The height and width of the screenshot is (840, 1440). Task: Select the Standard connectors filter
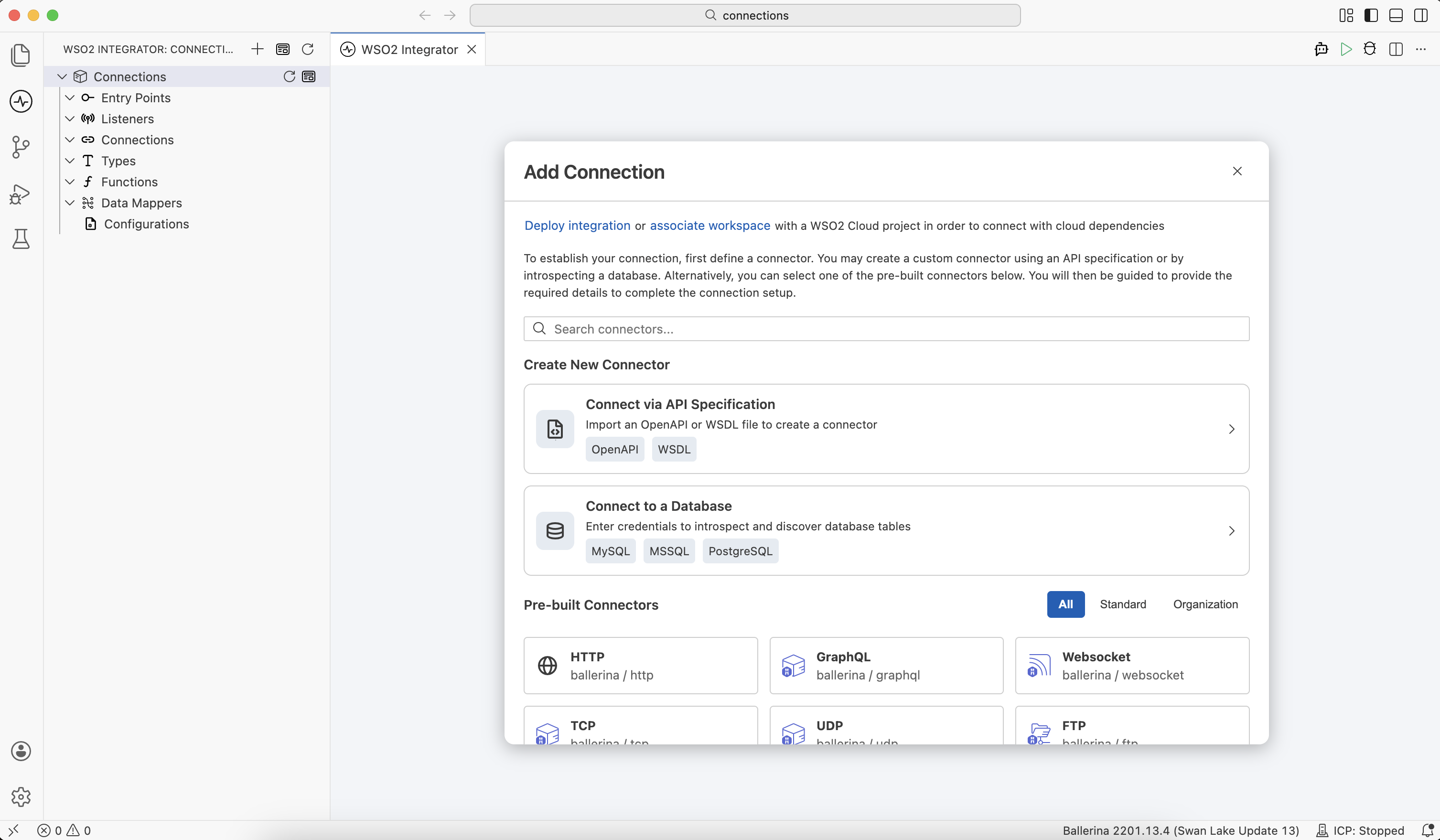[1123, 604]
